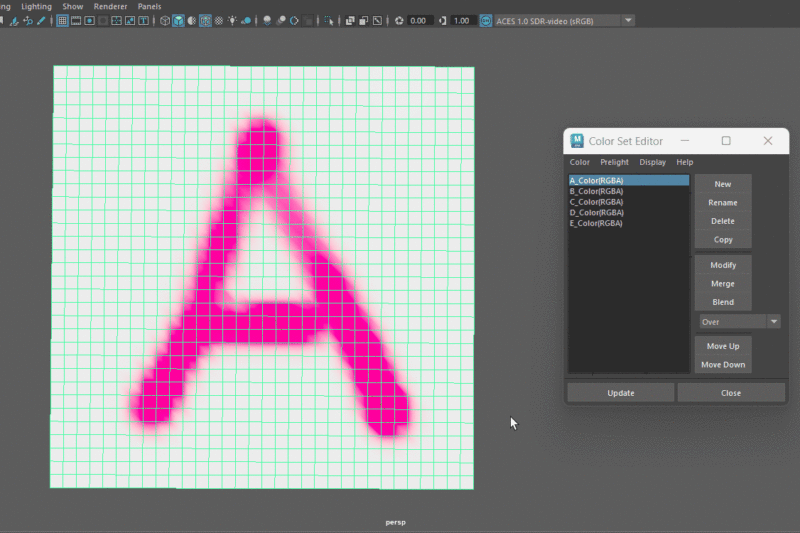The image size is (800, 533).
Task: Click the textured display checker icon
Action: (x=219, y=20)
